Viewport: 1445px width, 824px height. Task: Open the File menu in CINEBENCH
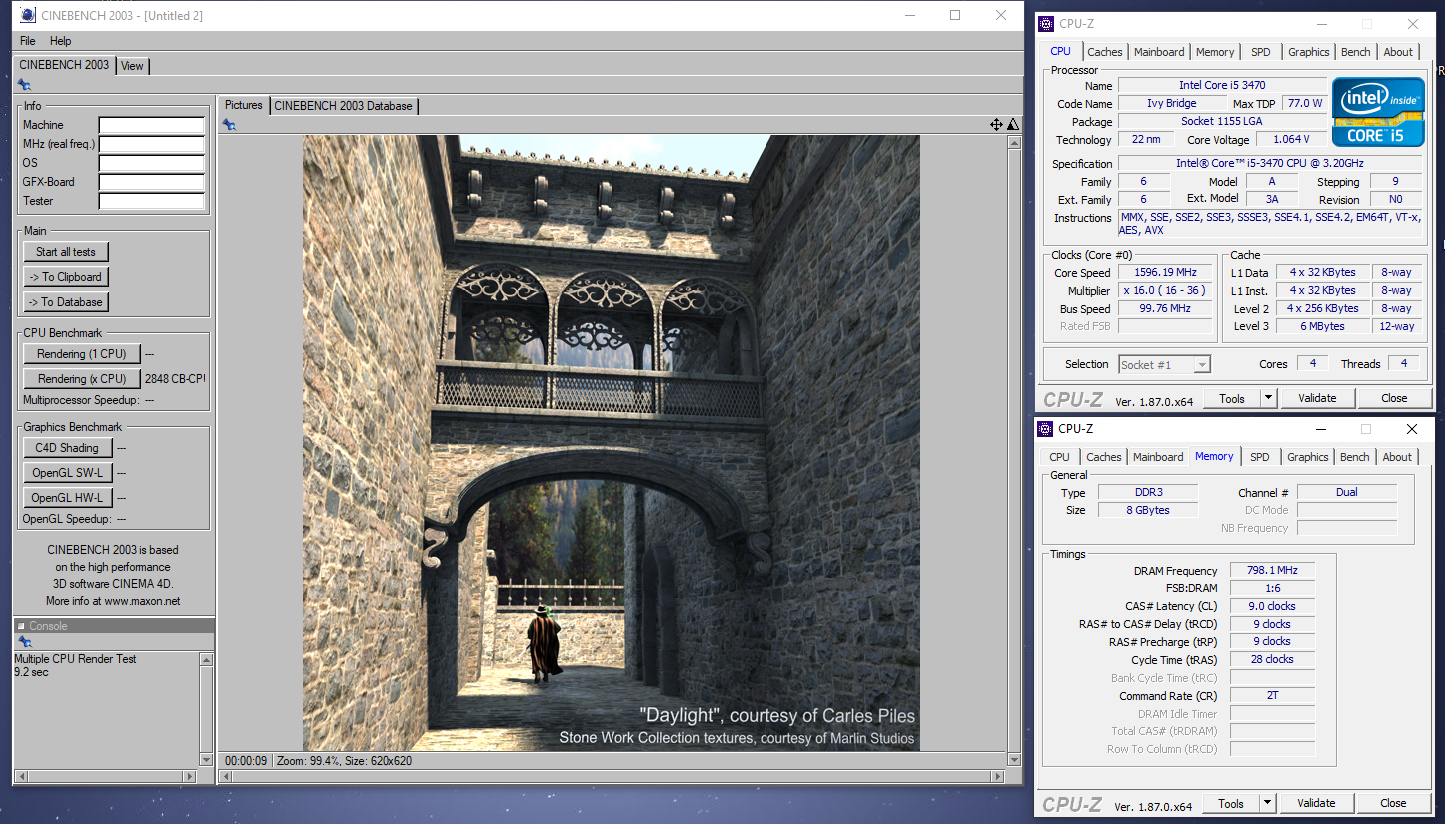point(27,41)
